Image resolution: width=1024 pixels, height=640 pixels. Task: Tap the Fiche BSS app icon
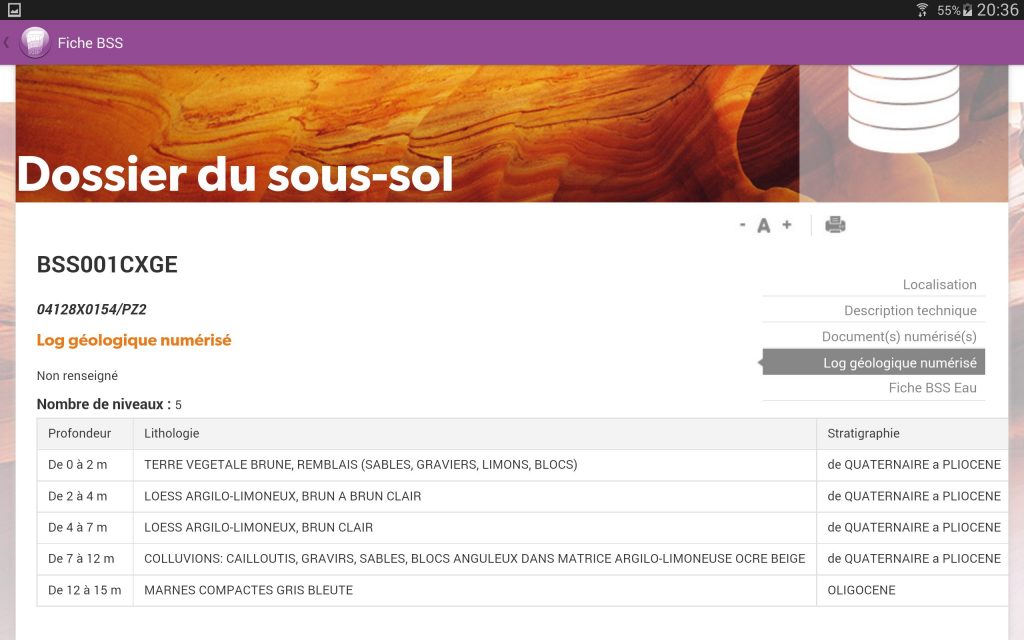[x=35, y=42]
